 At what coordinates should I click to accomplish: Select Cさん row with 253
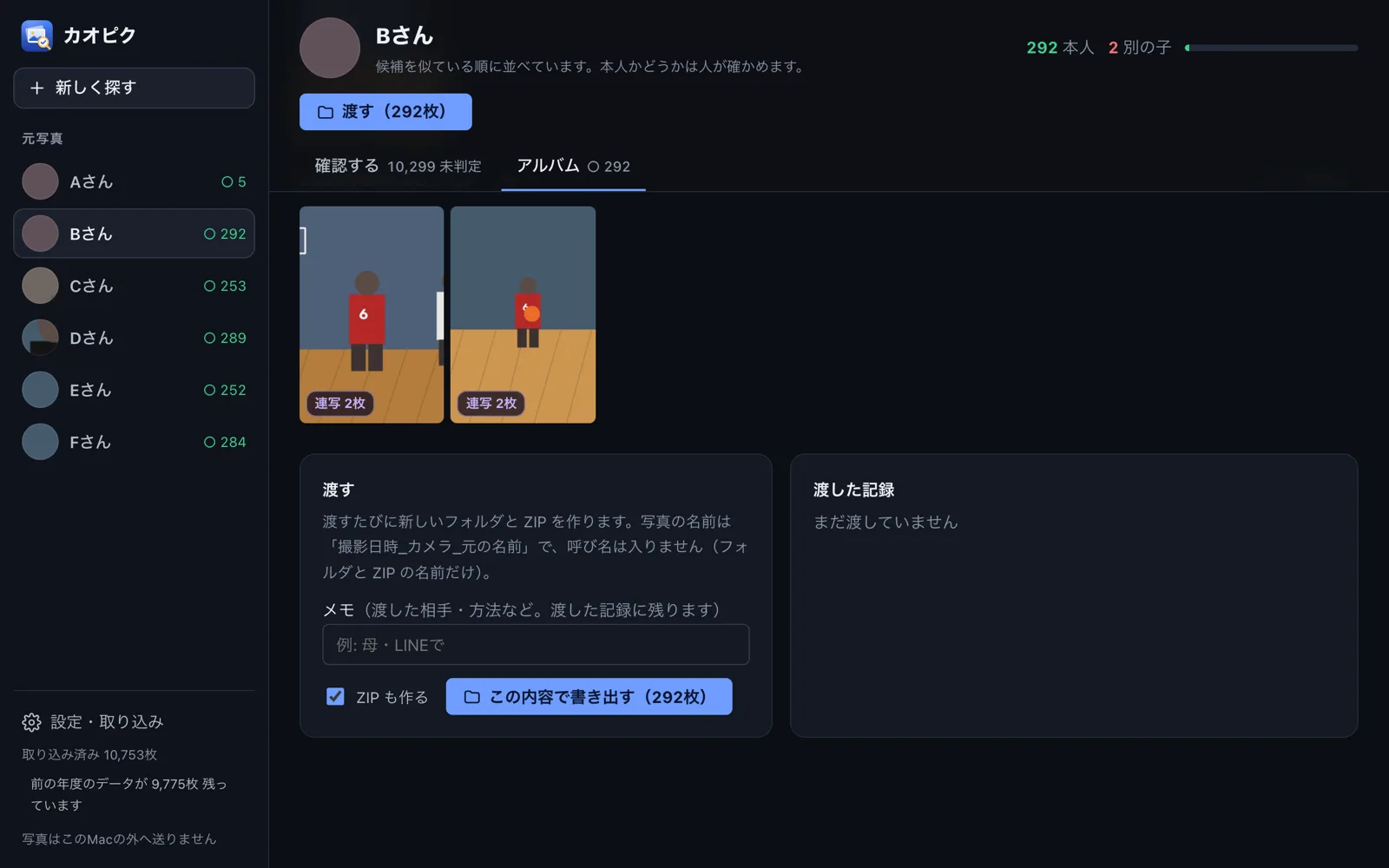tap(134, 286)
